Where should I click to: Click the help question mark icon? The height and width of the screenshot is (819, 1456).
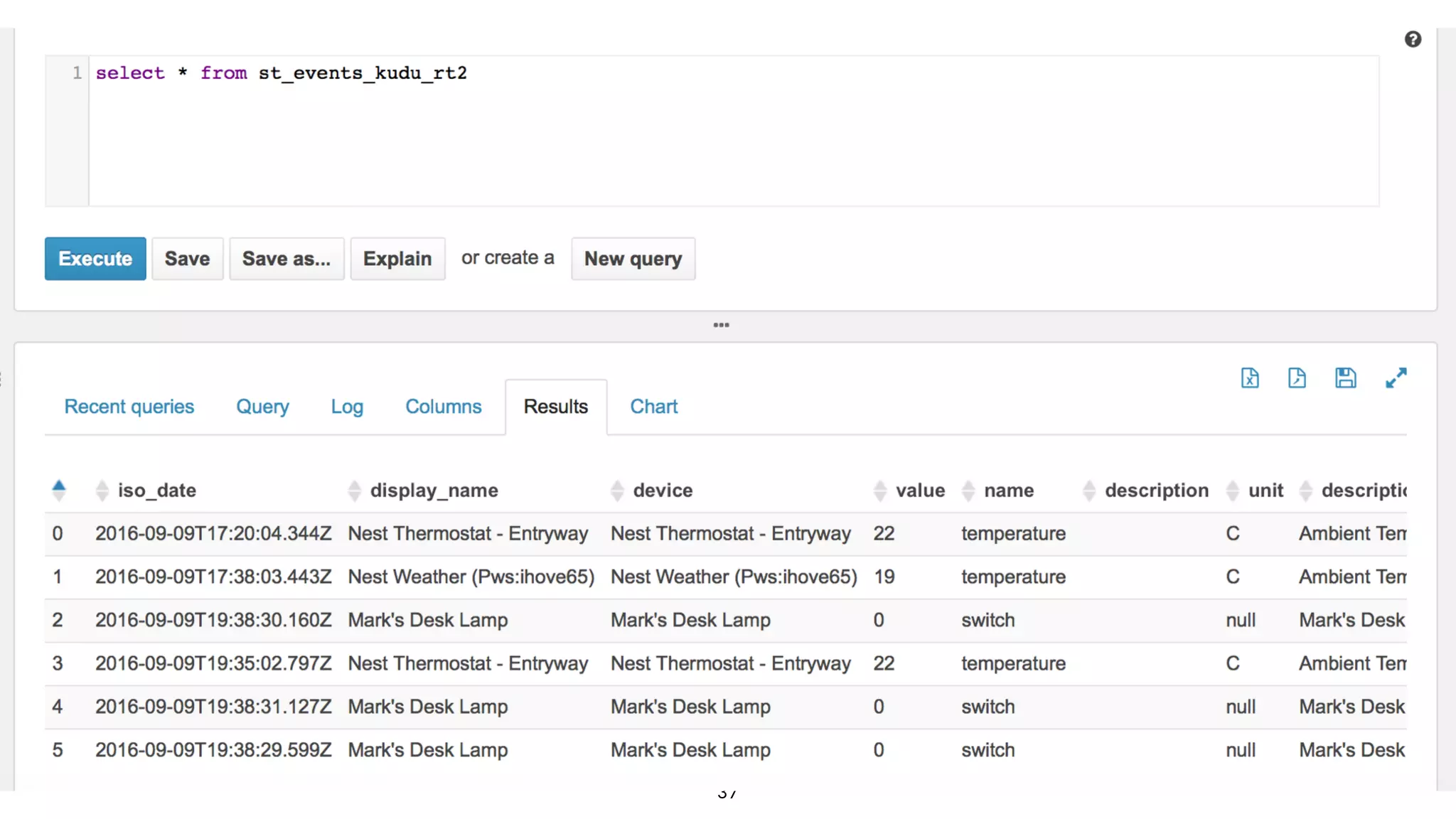(x=1413, y=40)
